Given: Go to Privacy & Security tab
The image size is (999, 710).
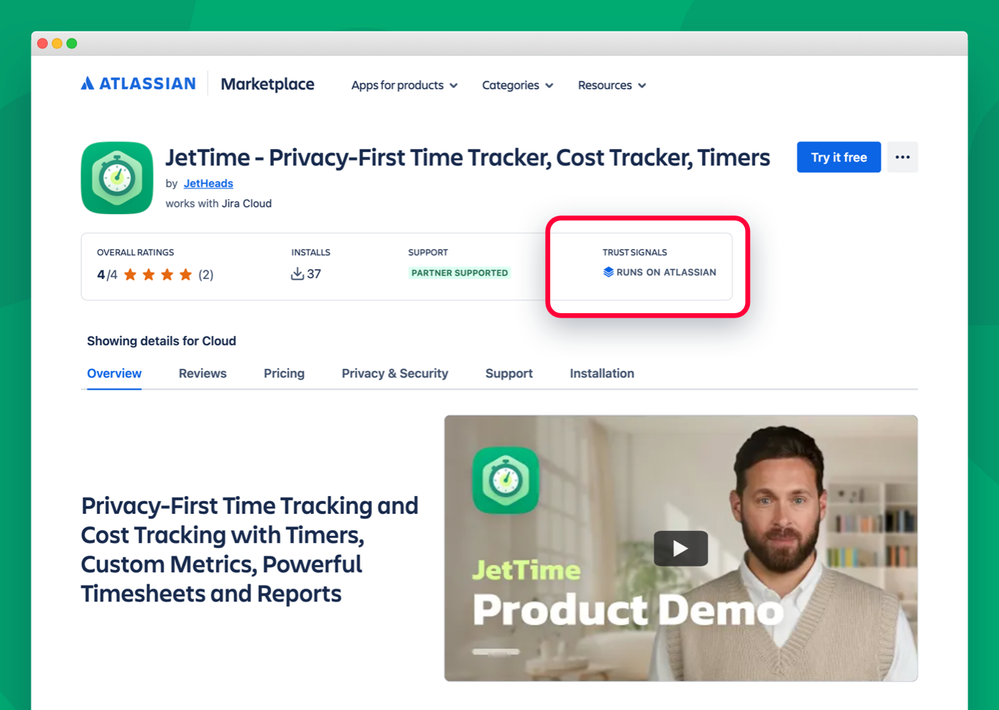Looking at the screenshot, I should coord(395,373).
